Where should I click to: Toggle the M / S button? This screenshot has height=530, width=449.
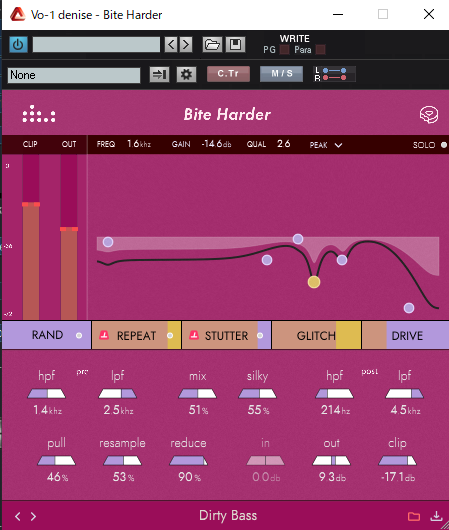(281, 74)
